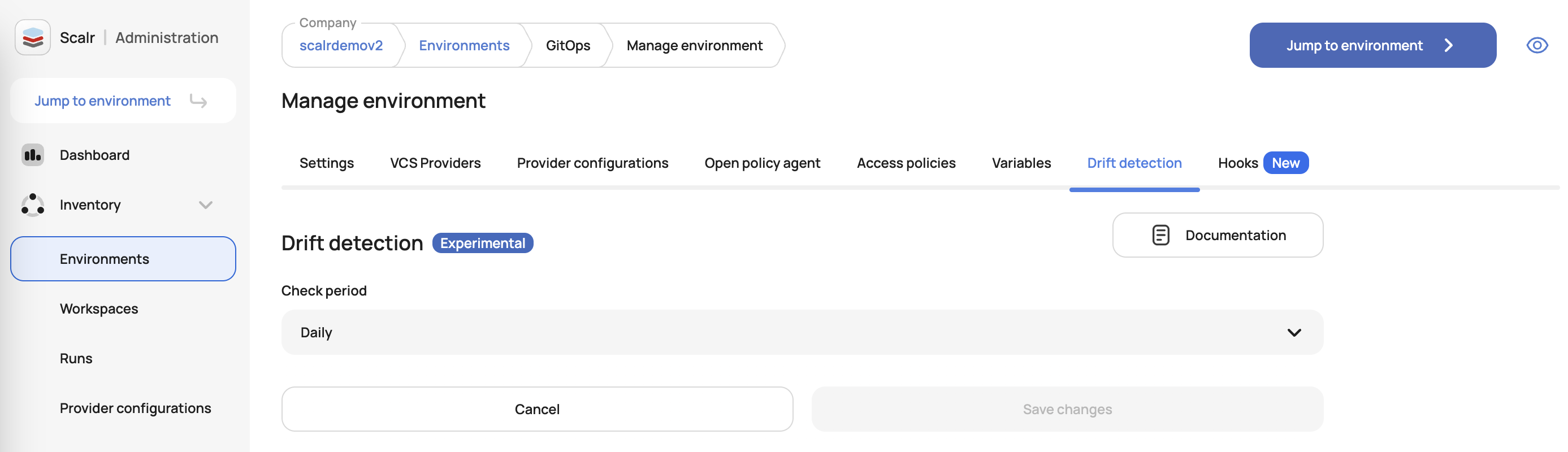The width and height of the screenshot is (1568, 452).
Task: Click the Save changes button
Action: [1067, 410]
